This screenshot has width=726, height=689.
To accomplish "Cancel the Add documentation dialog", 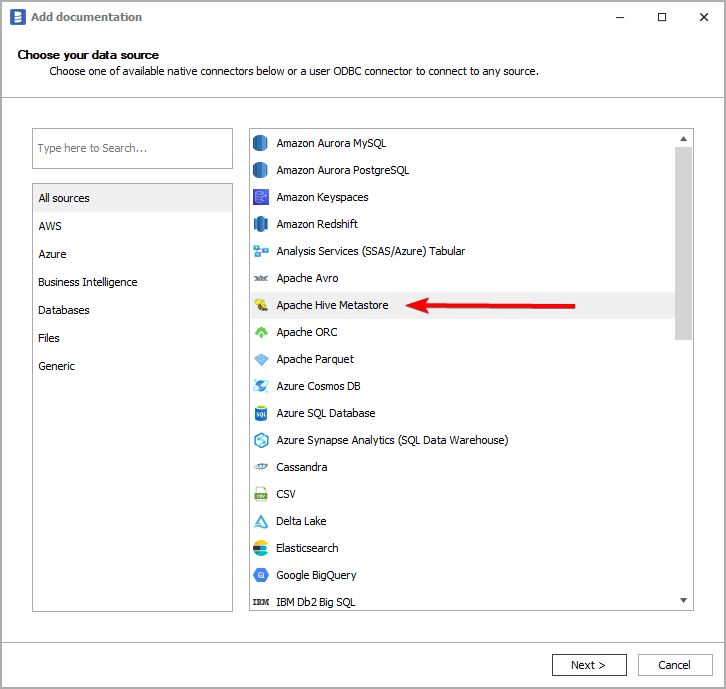I will 674,665.
